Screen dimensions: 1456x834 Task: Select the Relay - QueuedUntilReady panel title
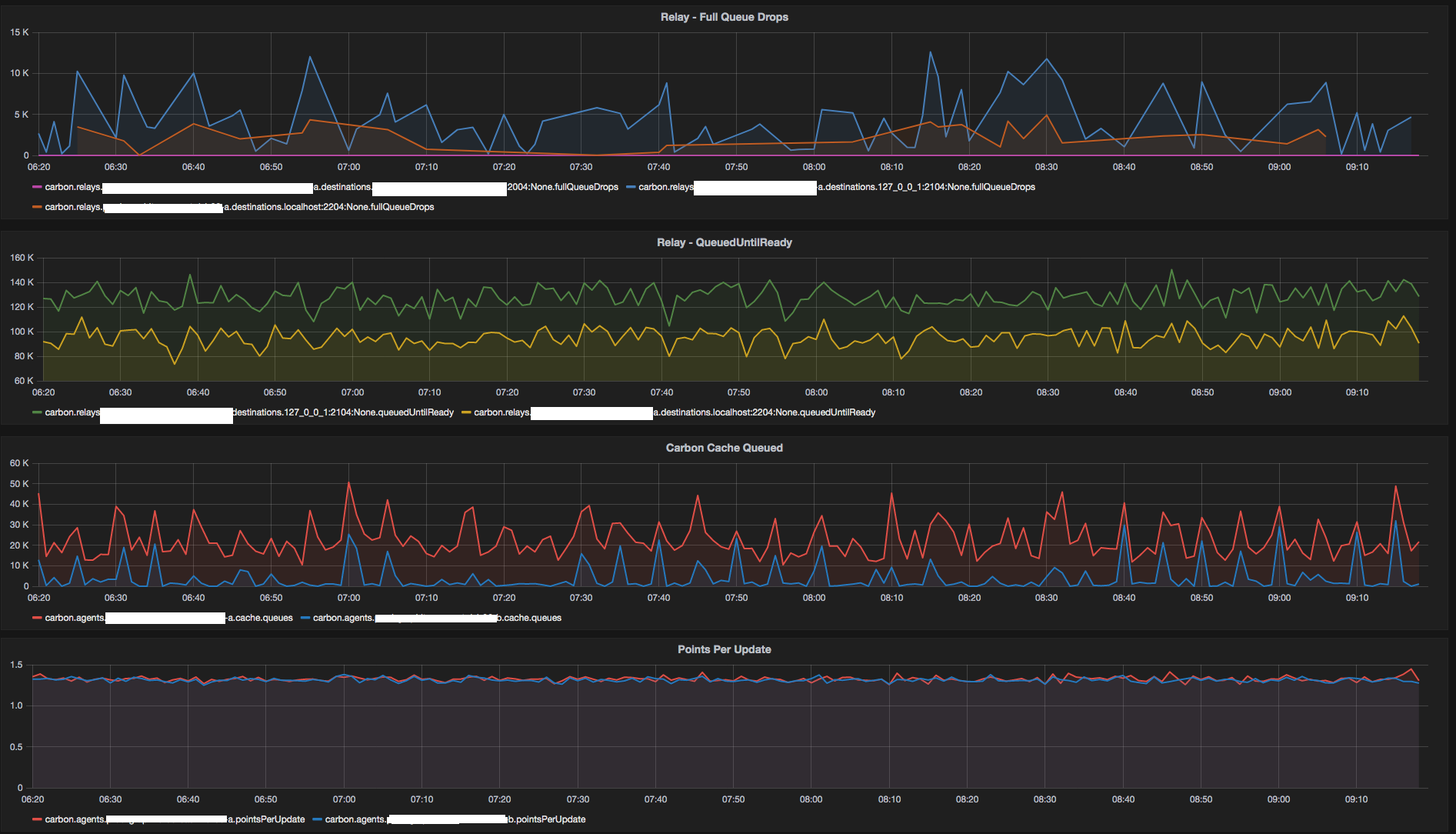724,242
